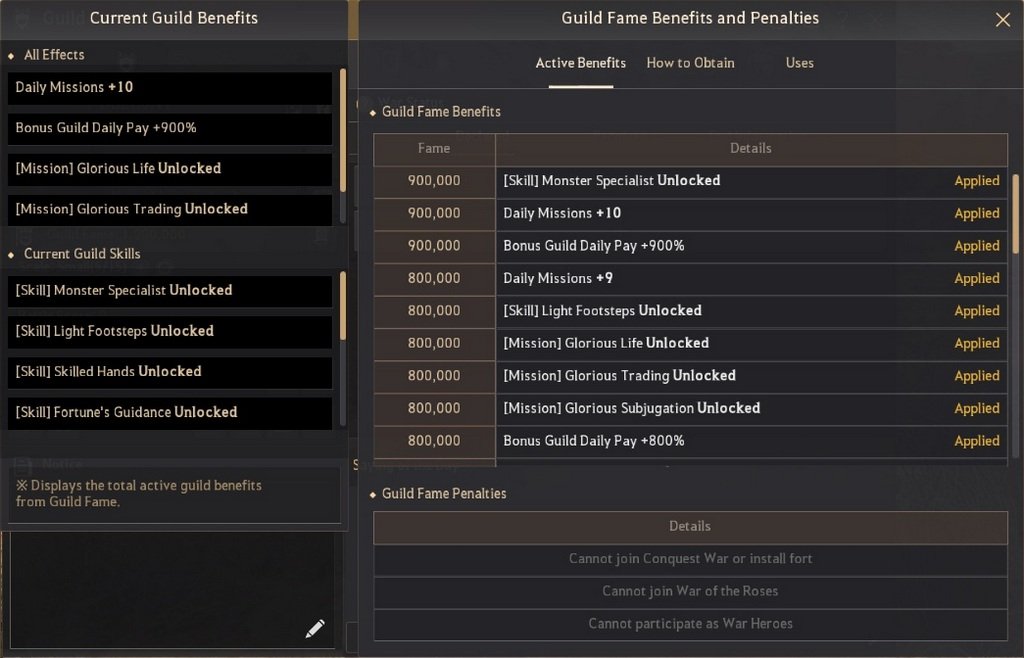Click Glorious Trading Unlocked in All Effects

[170, 210]
